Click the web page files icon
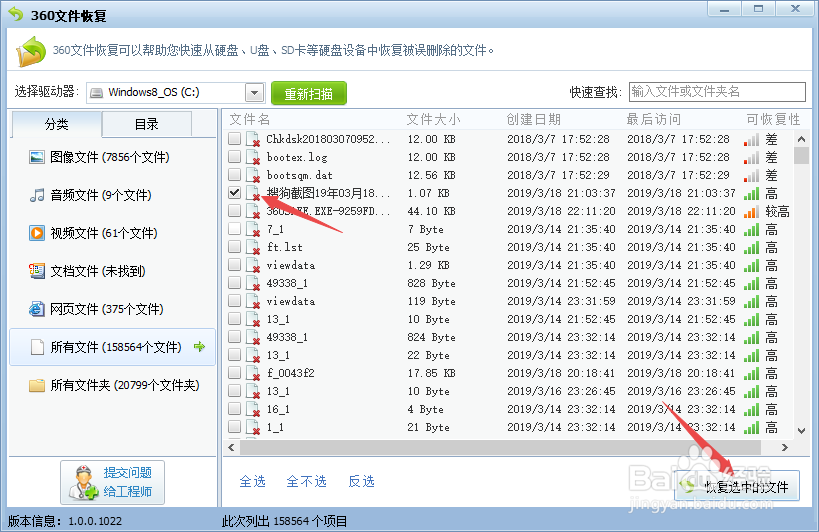Screen dimensions: 819x532 pyautogui.click(x=37, y=309)
